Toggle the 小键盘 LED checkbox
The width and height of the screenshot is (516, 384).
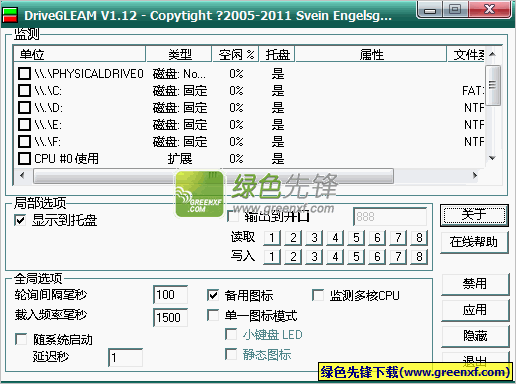point(231,334)
